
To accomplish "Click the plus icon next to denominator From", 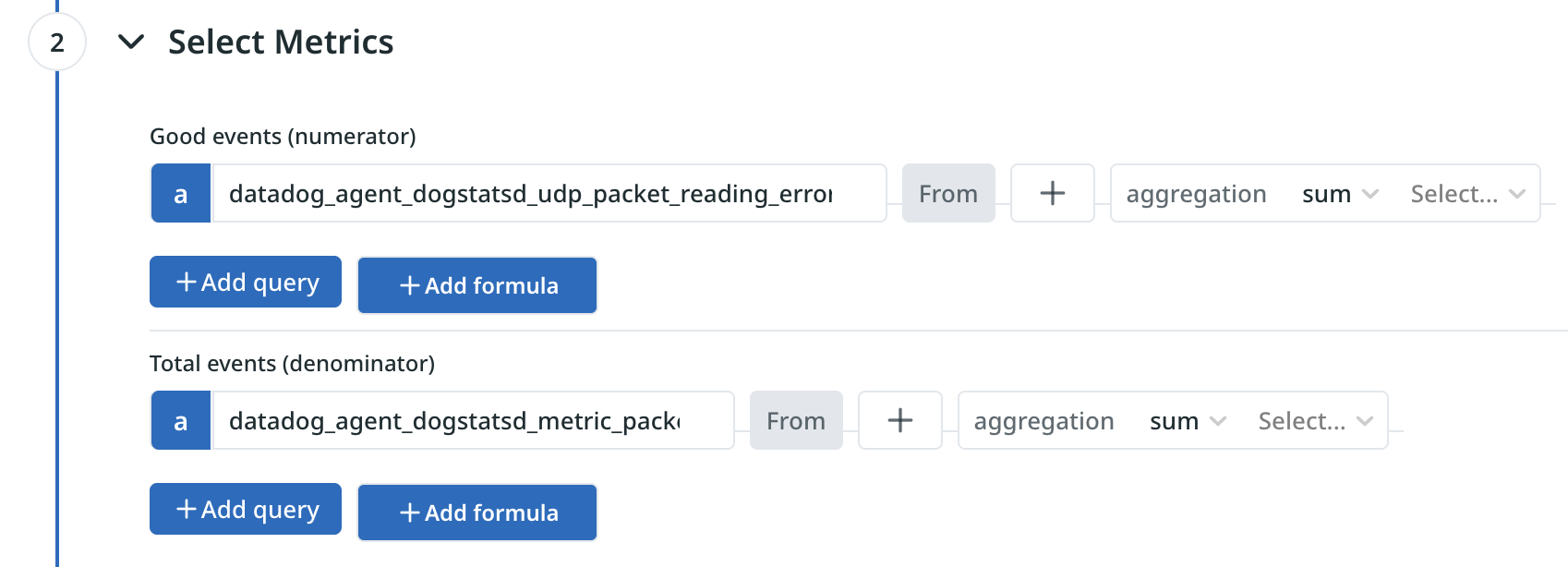I will [899, 420].
